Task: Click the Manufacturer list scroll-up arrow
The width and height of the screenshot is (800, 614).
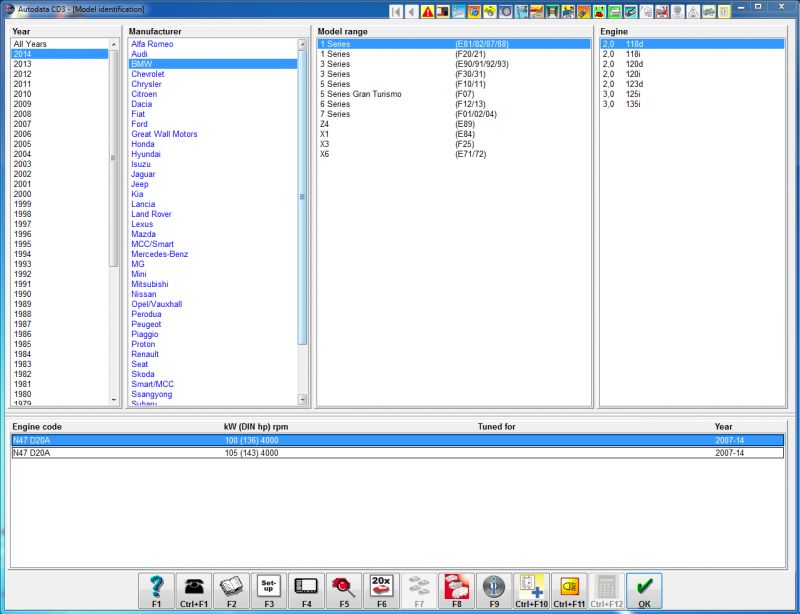Action: coord(302,44)
